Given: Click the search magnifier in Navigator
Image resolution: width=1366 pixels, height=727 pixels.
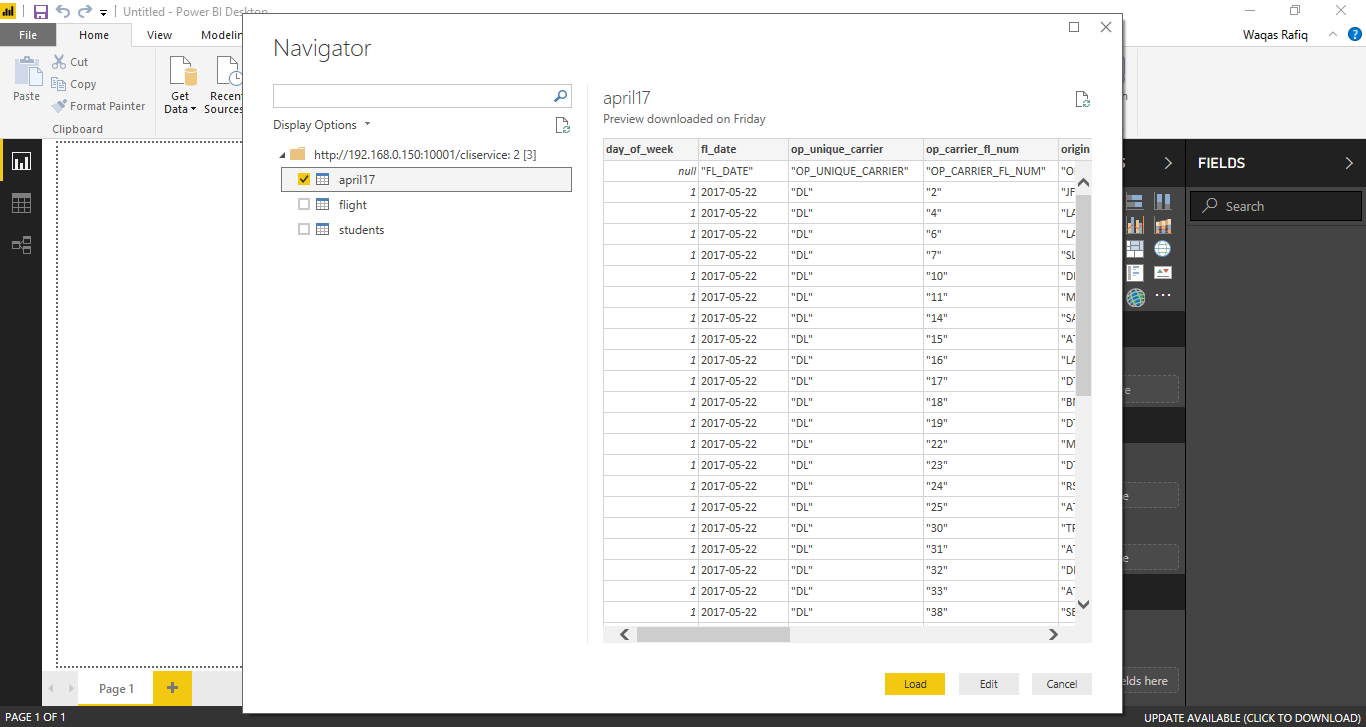Looking at the screenshot, I should point(561,96).
